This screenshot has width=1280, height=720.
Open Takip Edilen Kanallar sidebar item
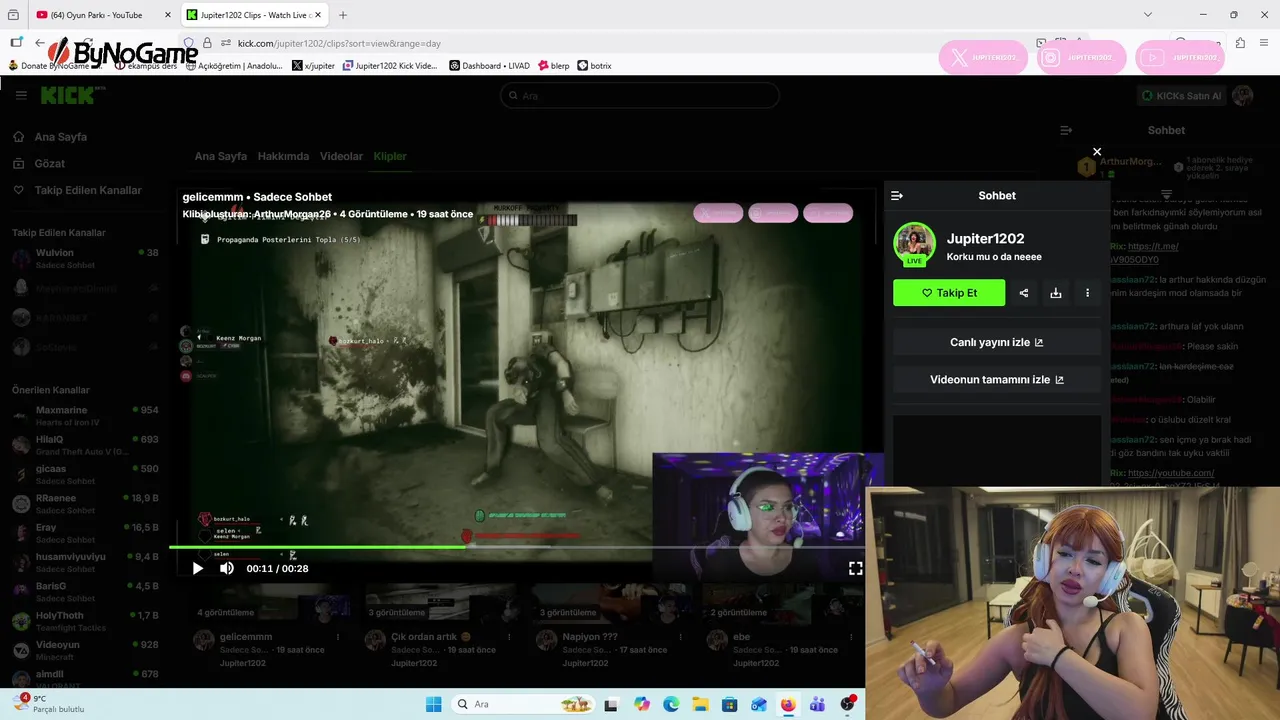coord(88,190)
